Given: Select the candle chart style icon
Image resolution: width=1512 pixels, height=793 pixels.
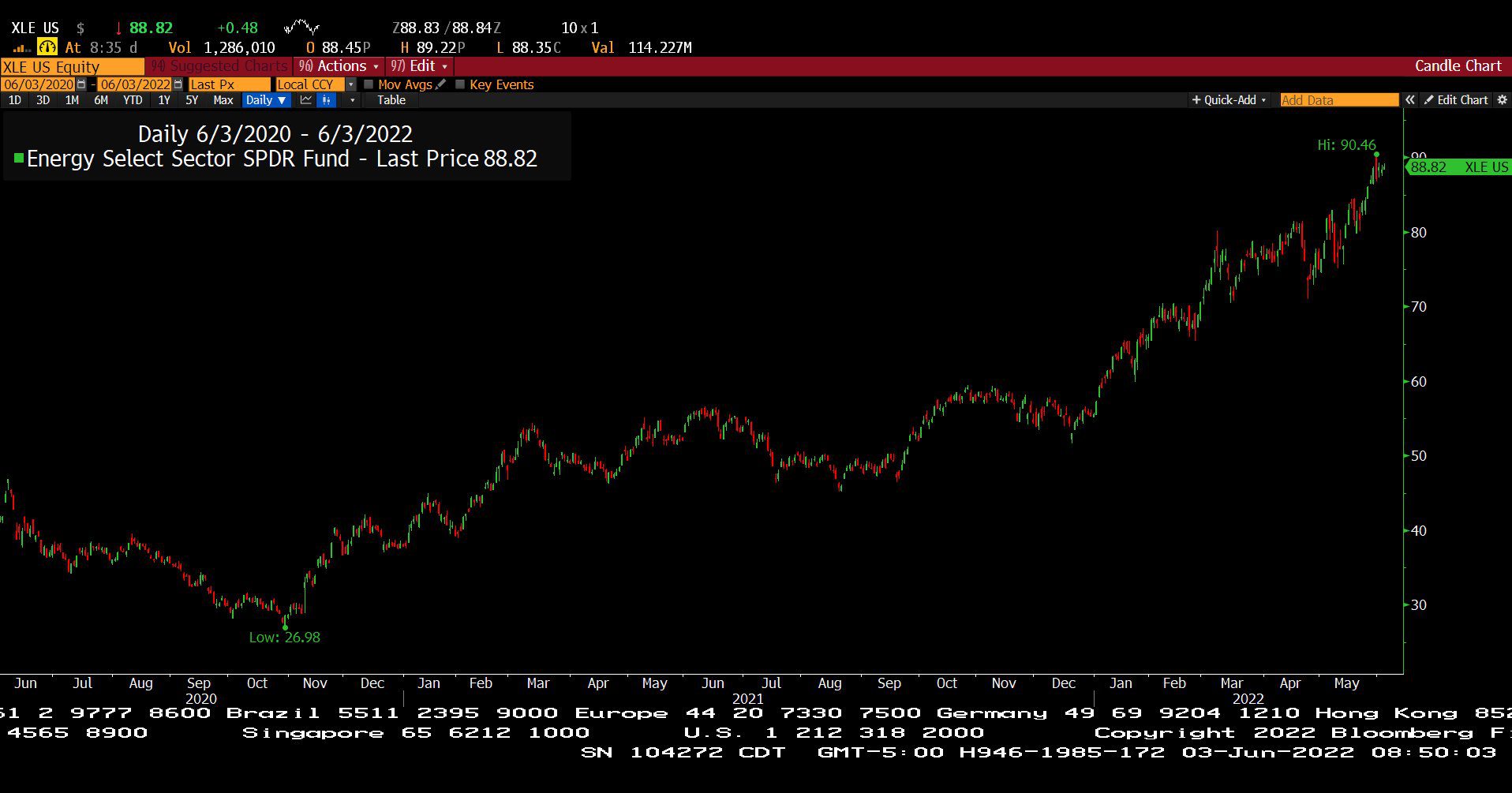Looking at the screenshot, I should click(x=326, y=100).
